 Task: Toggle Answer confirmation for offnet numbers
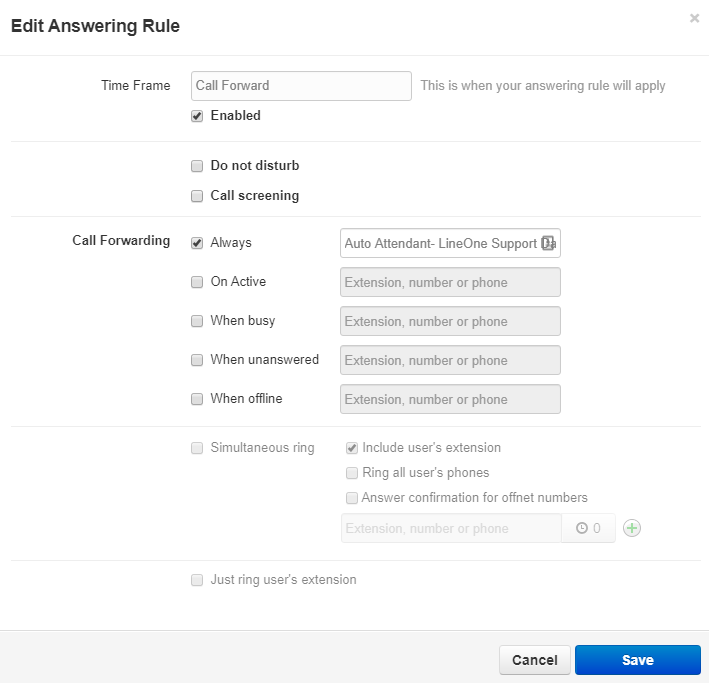click(352, 498)
